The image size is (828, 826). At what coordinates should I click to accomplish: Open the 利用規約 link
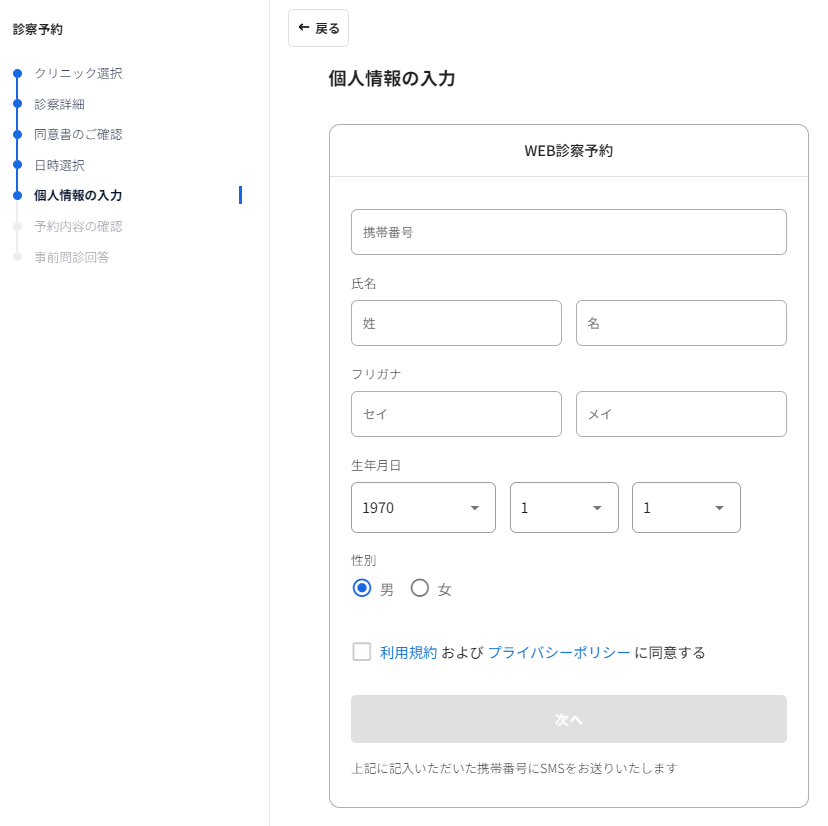(x=408, y=653)
